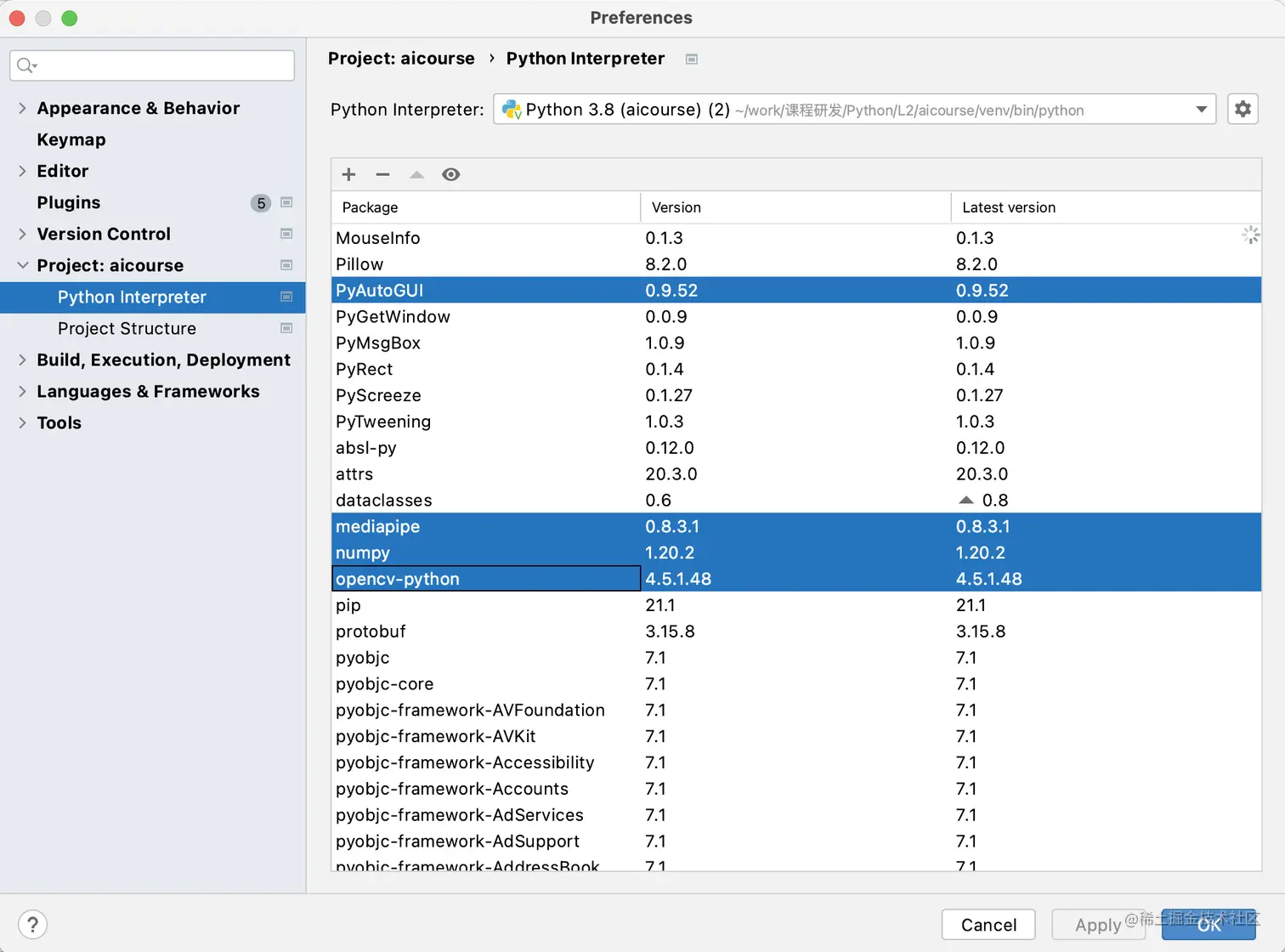Toggle the show early releases eye icon

point(451,174)
